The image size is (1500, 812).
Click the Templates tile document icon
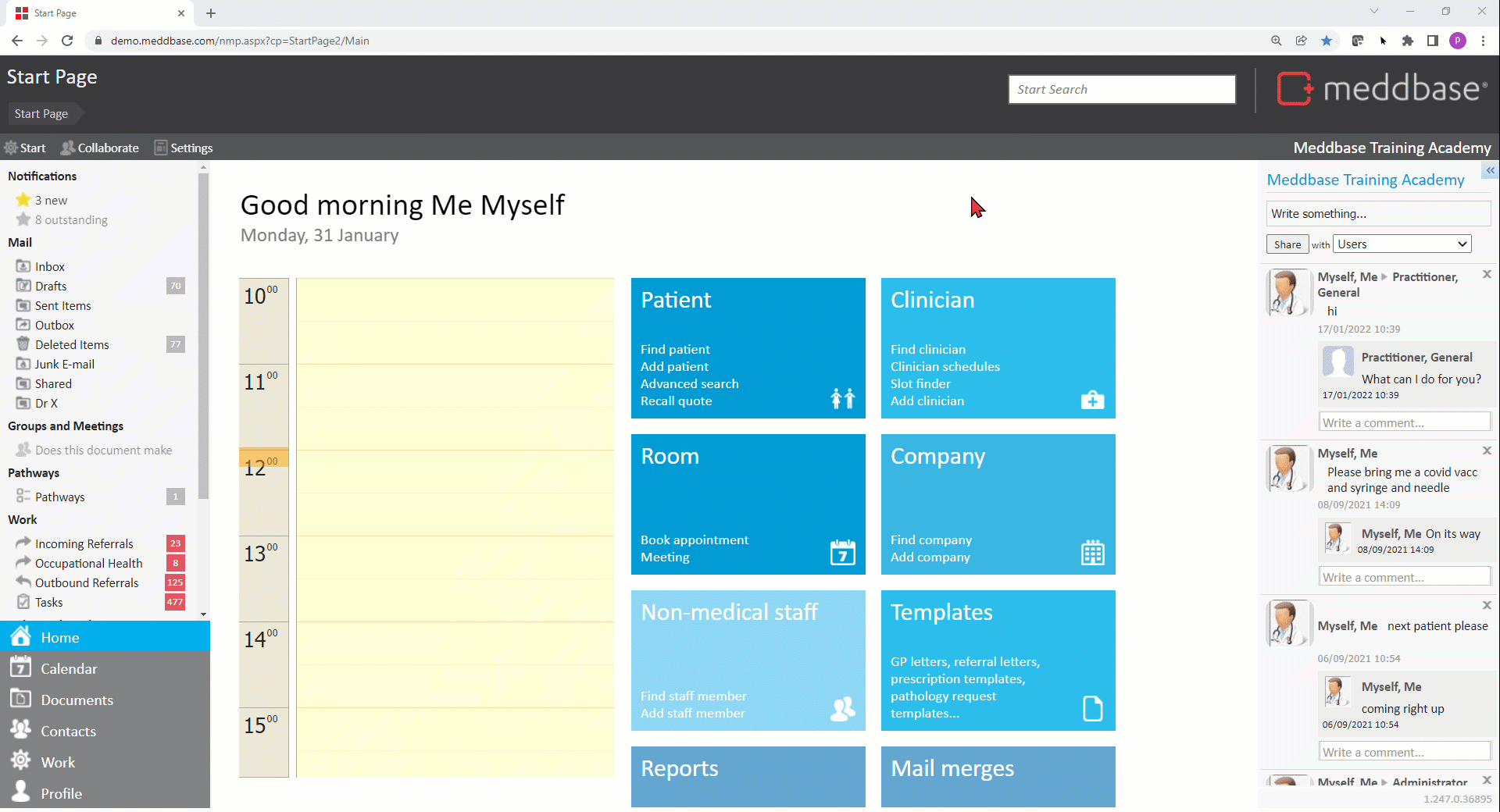1092,708
